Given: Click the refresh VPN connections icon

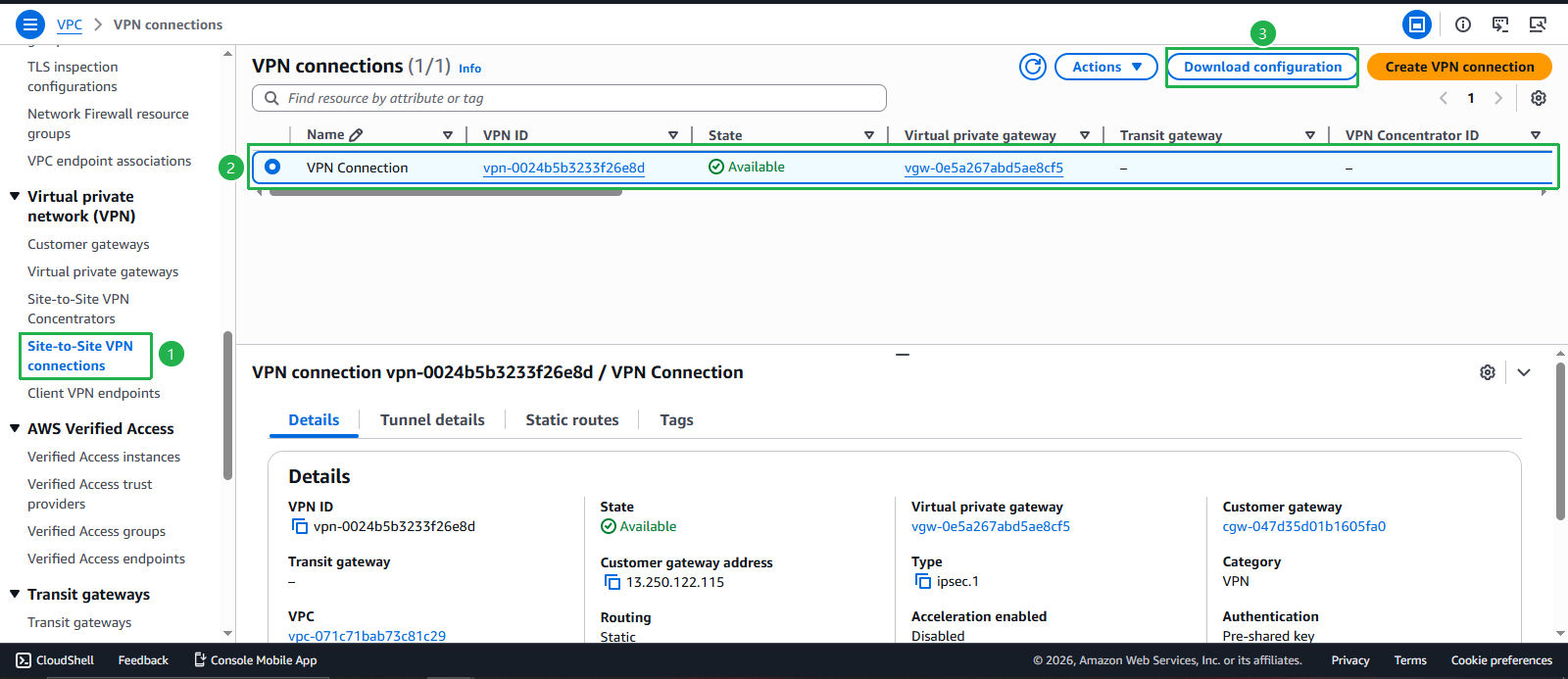Looking at the screenshot, I should (x=1033, y=67).
